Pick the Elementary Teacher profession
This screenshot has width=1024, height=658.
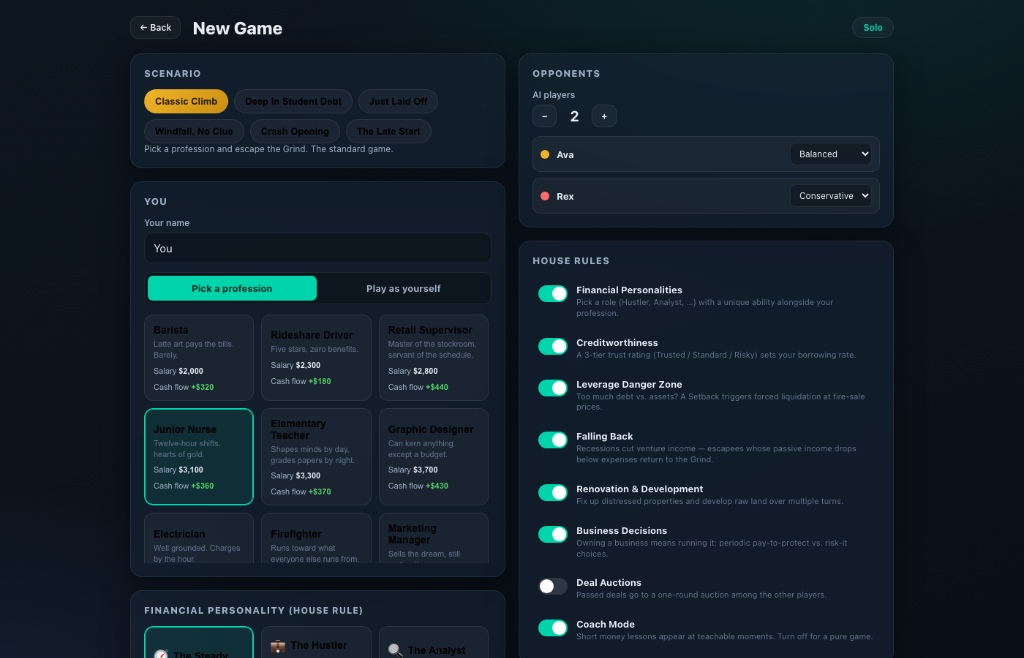(316, 457)
